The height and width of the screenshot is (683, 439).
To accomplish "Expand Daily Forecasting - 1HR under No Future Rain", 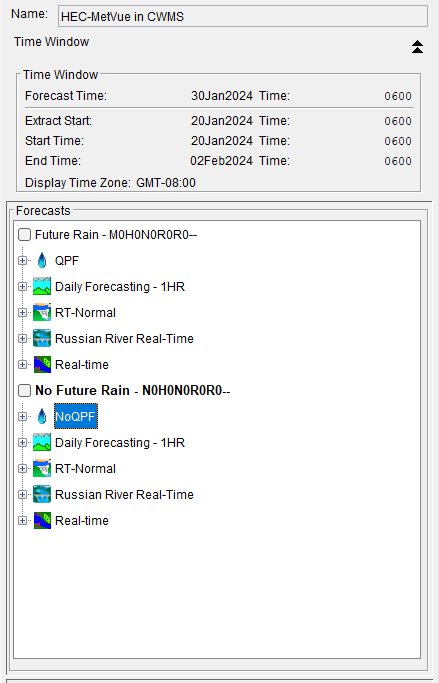I will [x=22, y=442].
